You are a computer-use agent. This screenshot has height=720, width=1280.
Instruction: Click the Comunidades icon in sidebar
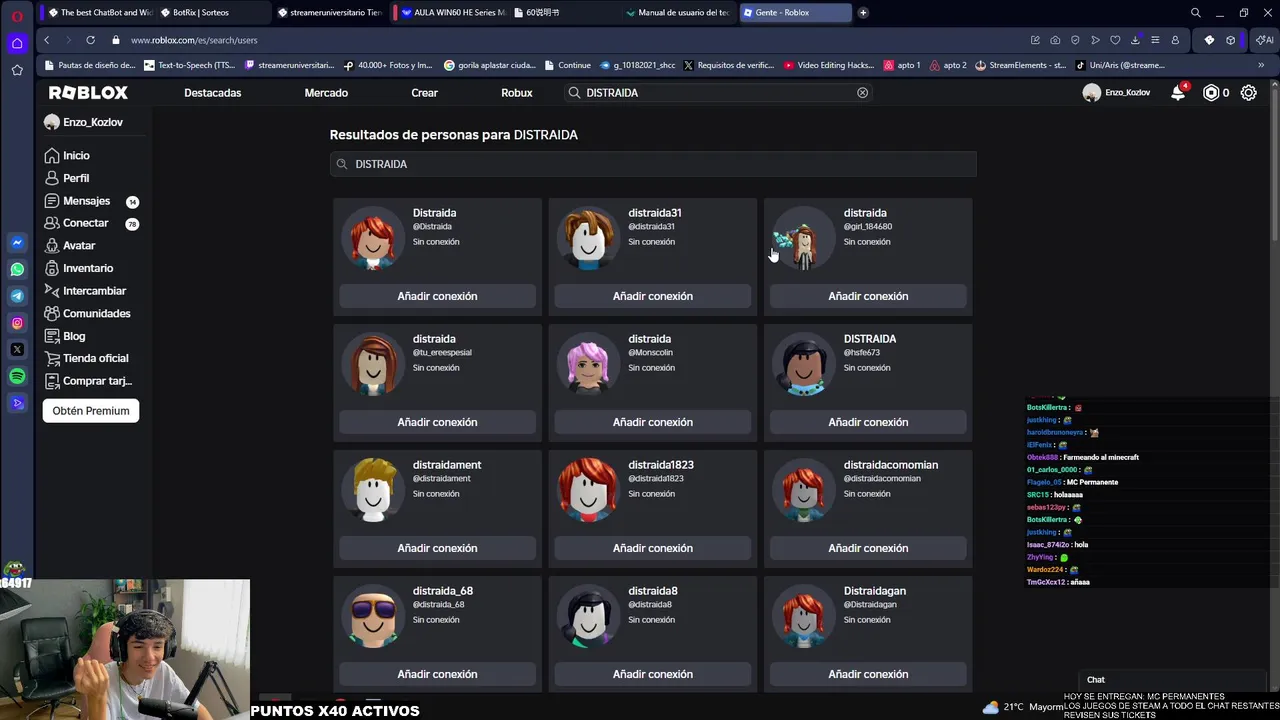coord(52,314)
